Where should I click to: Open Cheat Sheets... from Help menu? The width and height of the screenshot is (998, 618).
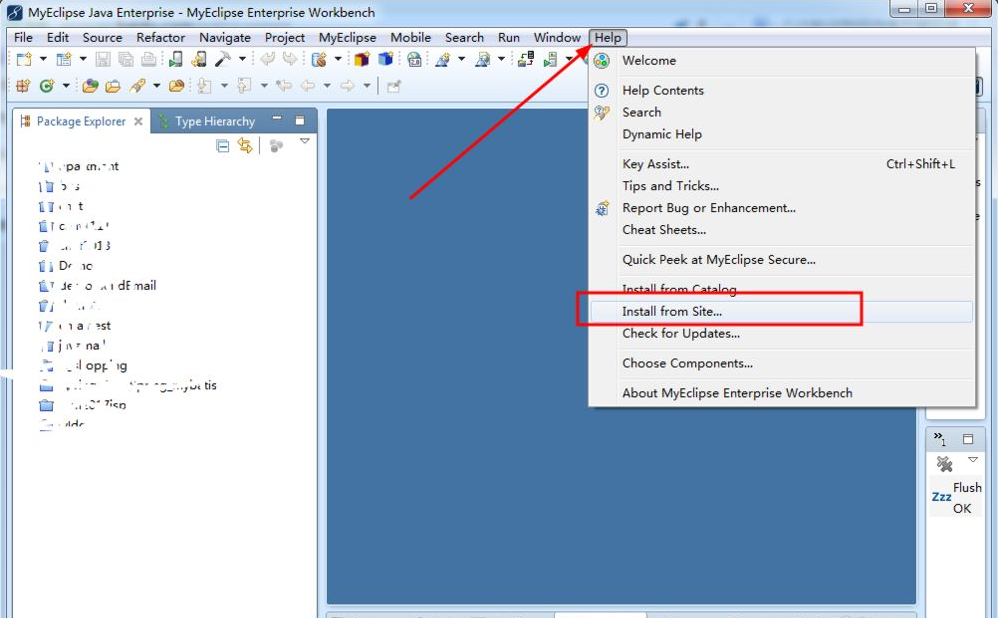782,230
